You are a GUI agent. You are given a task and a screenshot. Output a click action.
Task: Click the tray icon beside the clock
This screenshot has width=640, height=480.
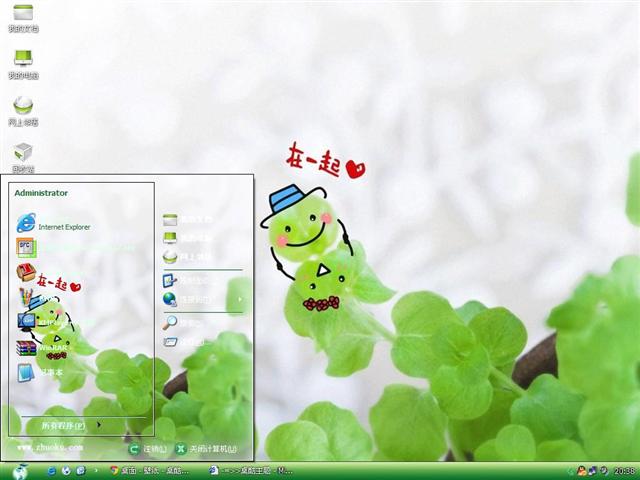coord(604,471)
